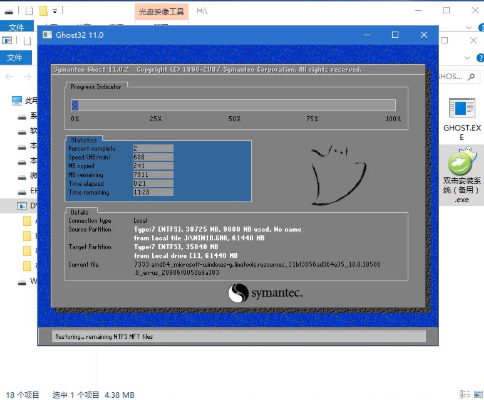Click the second Explorer window's title icon
This screenshot has width=484, height=400.
(7, 41)
